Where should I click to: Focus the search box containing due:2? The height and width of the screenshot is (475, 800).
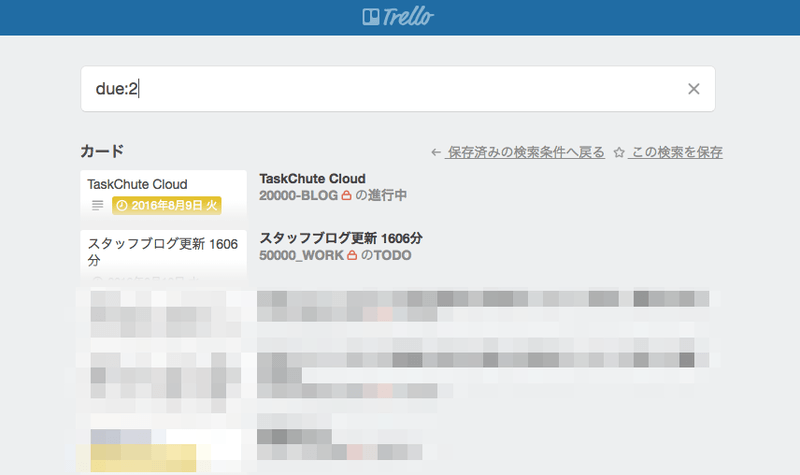[x=398, y=89]
